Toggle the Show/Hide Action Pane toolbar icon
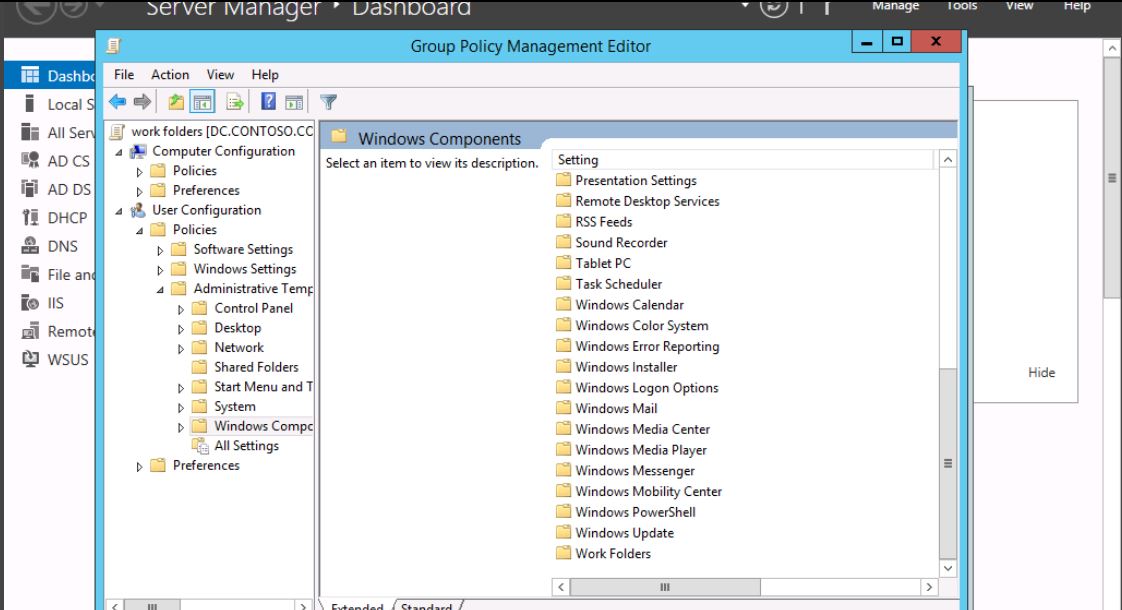The height and width of the screenshot is (610, 1122). [x=294, y=102]
